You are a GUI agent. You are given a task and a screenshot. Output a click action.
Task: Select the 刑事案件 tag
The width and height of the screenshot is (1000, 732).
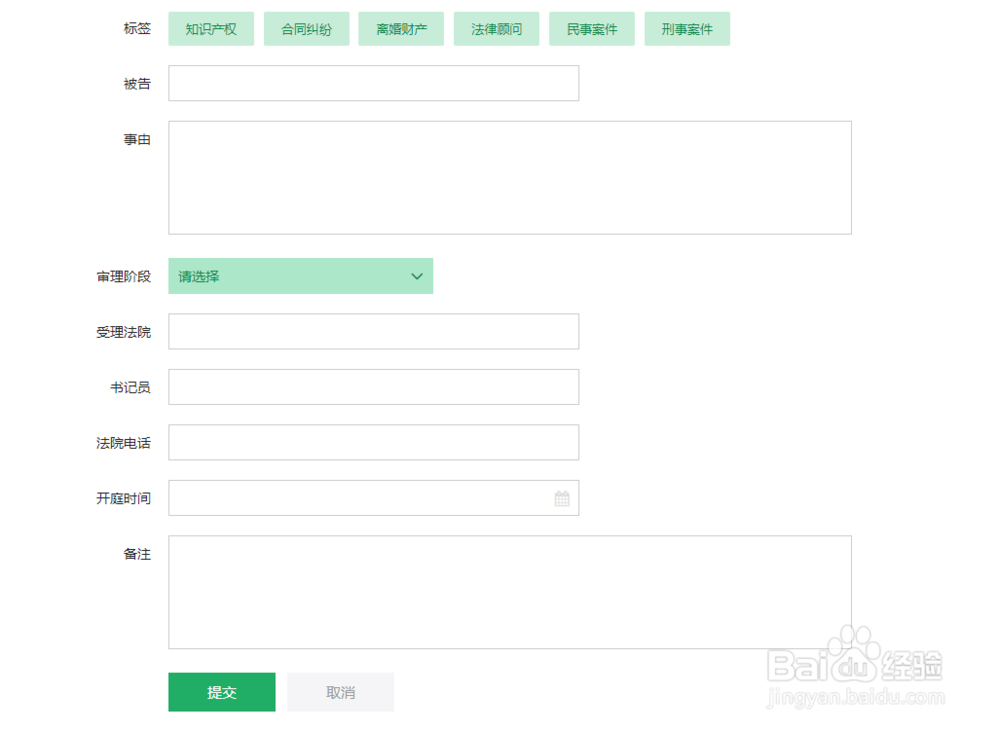pyautogui.click(x=687, y=29)
